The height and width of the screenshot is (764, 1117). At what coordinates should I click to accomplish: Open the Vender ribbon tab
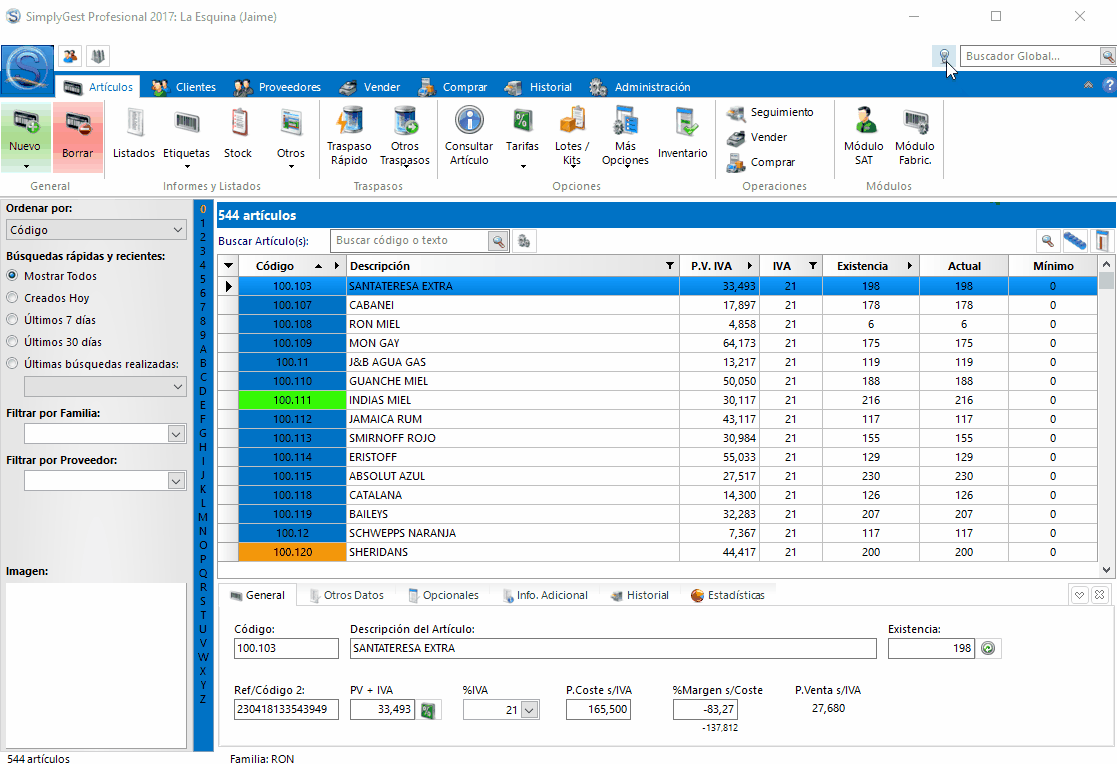(x=370, y=87)
